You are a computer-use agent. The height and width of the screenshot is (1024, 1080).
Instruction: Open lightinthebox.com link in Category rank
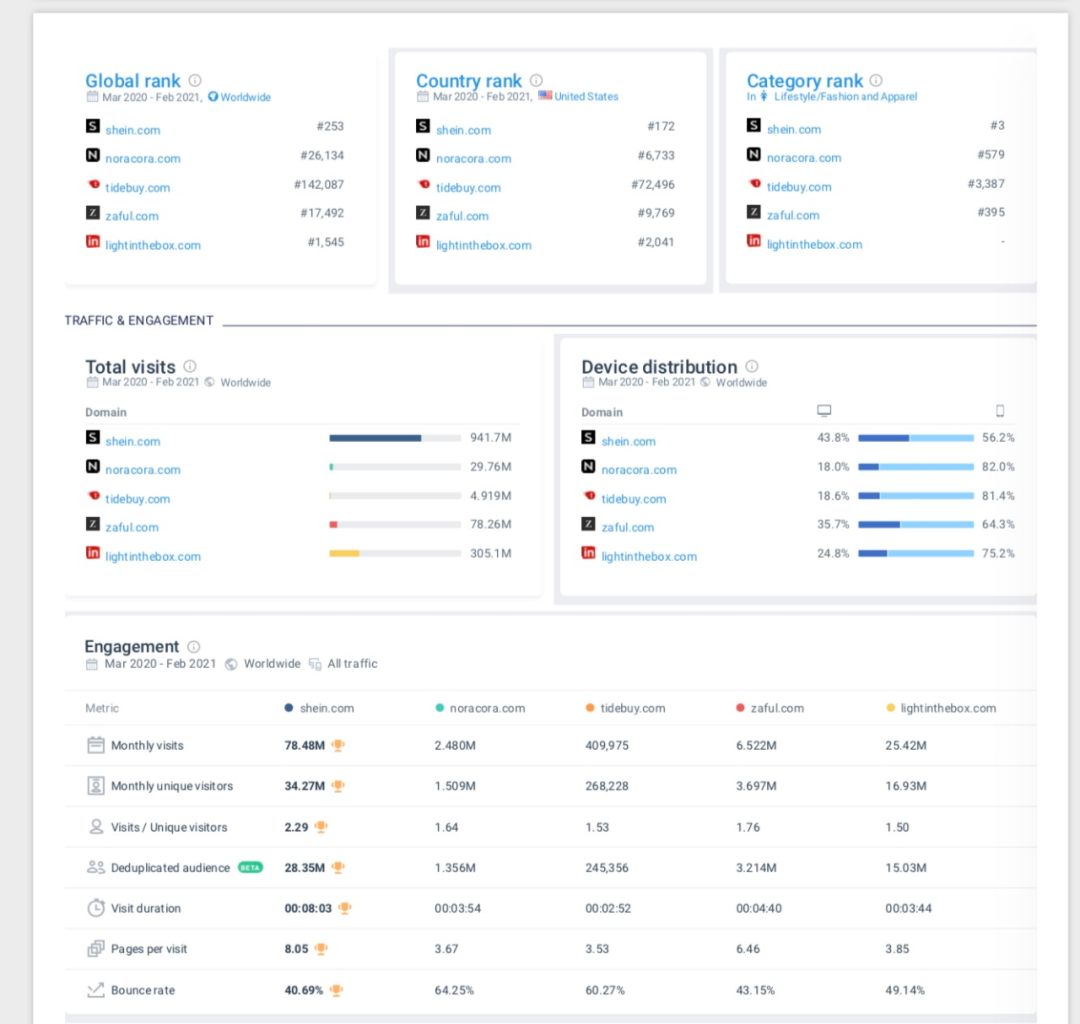814,244
